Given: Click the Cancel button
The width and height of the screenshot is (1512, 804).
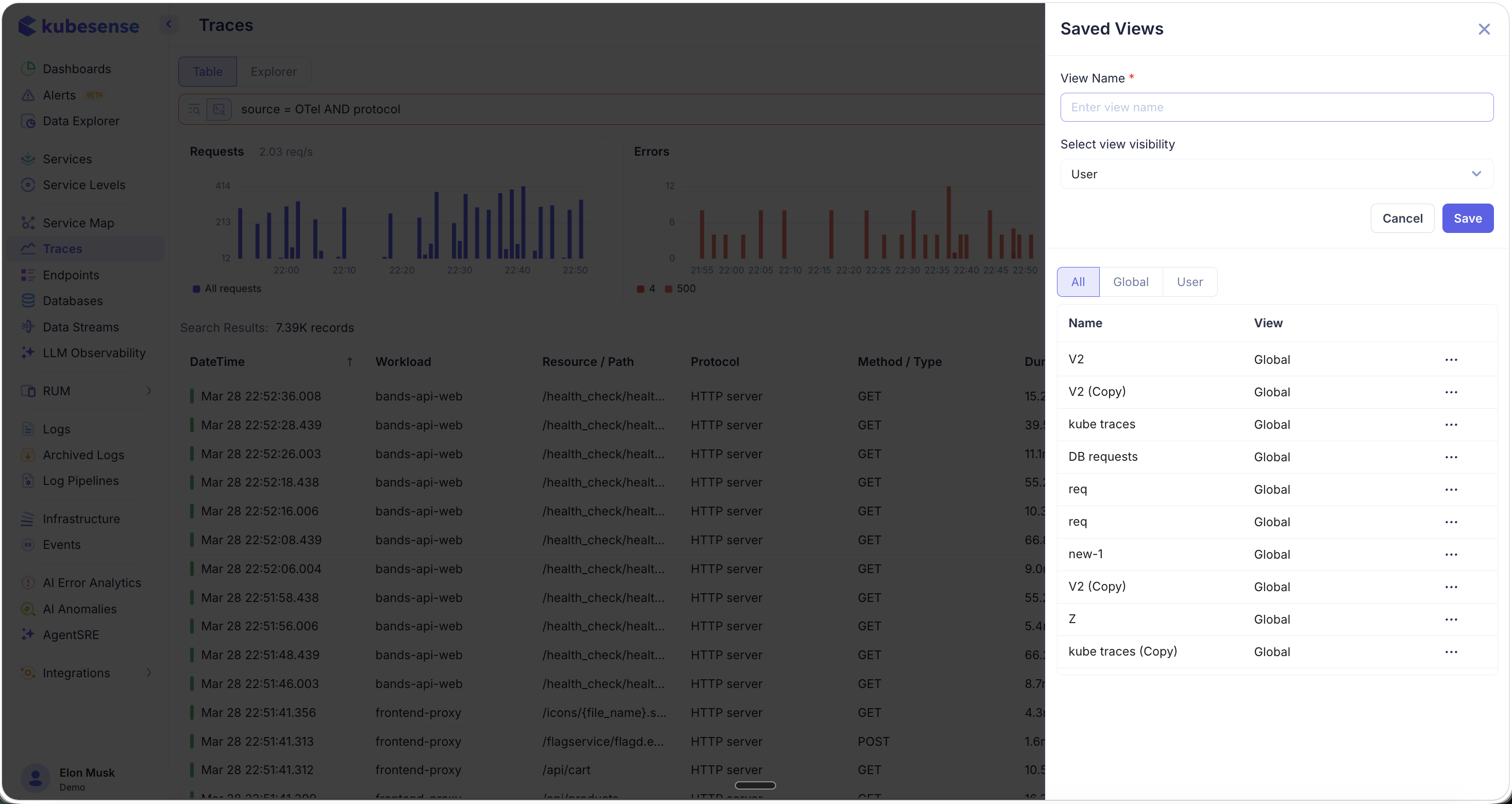Looking at the screenshot, I should click(x=1402, y=219).
